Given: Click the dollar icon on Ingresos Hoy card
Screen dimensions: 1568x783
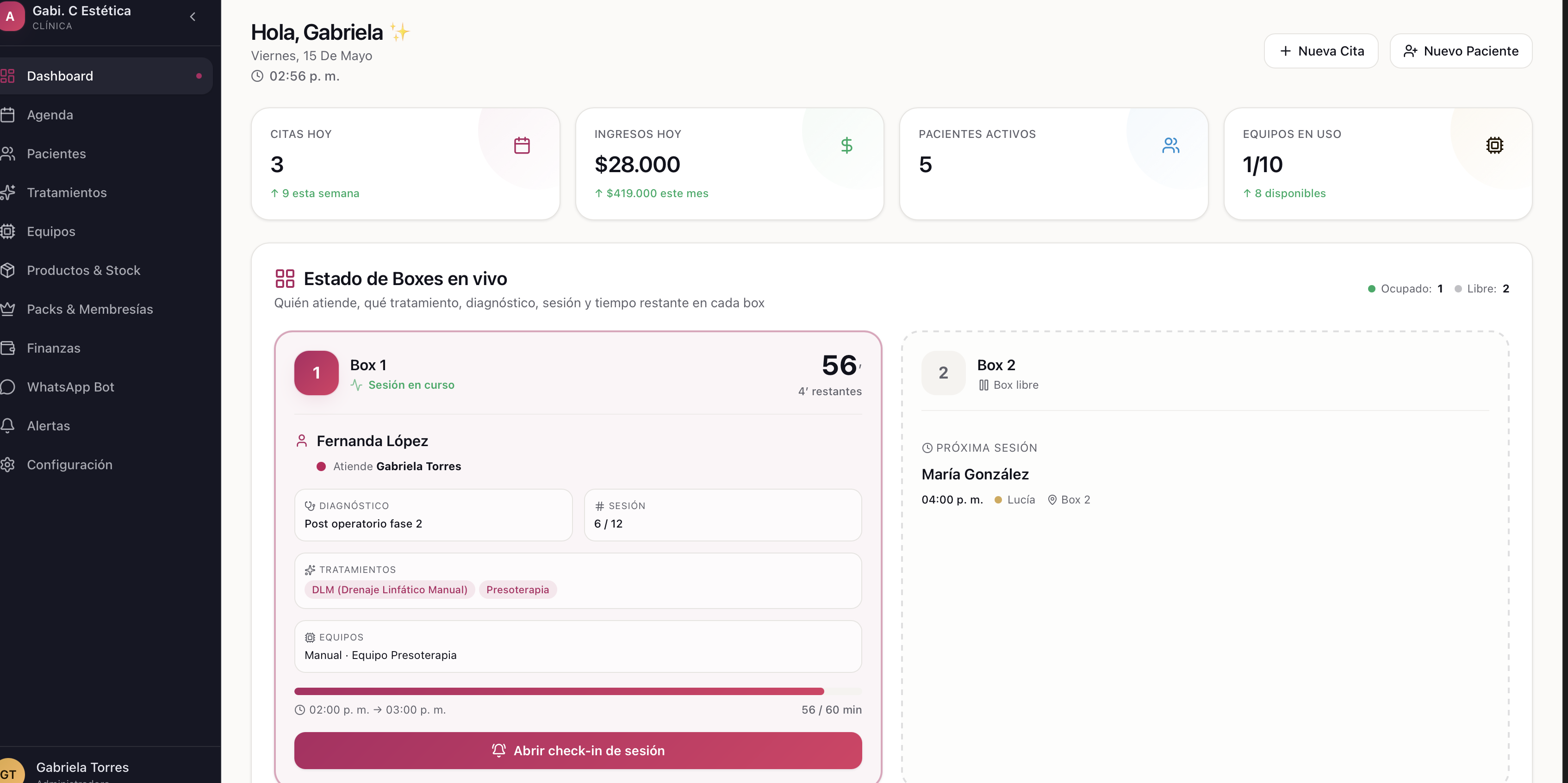Looking at the screenshot, I should click(846, 145).
